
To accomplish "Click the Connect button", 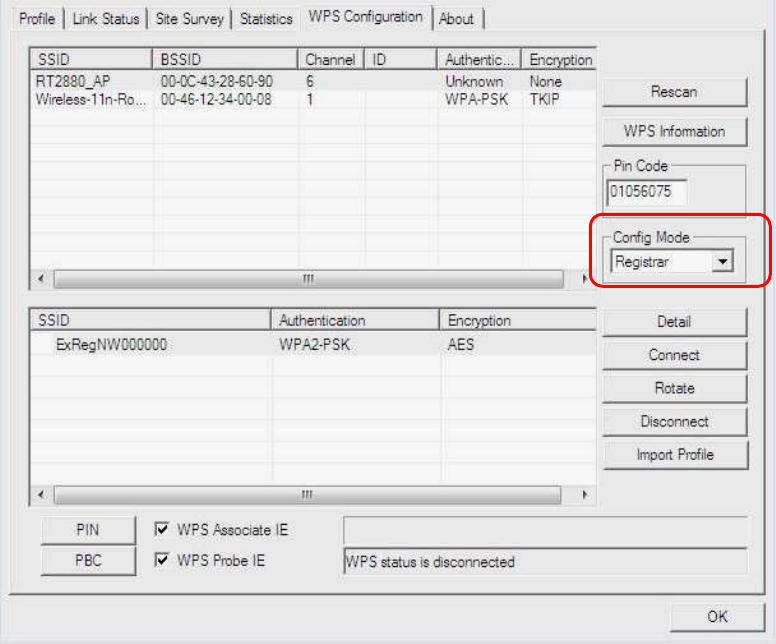I will pos(674,355).
